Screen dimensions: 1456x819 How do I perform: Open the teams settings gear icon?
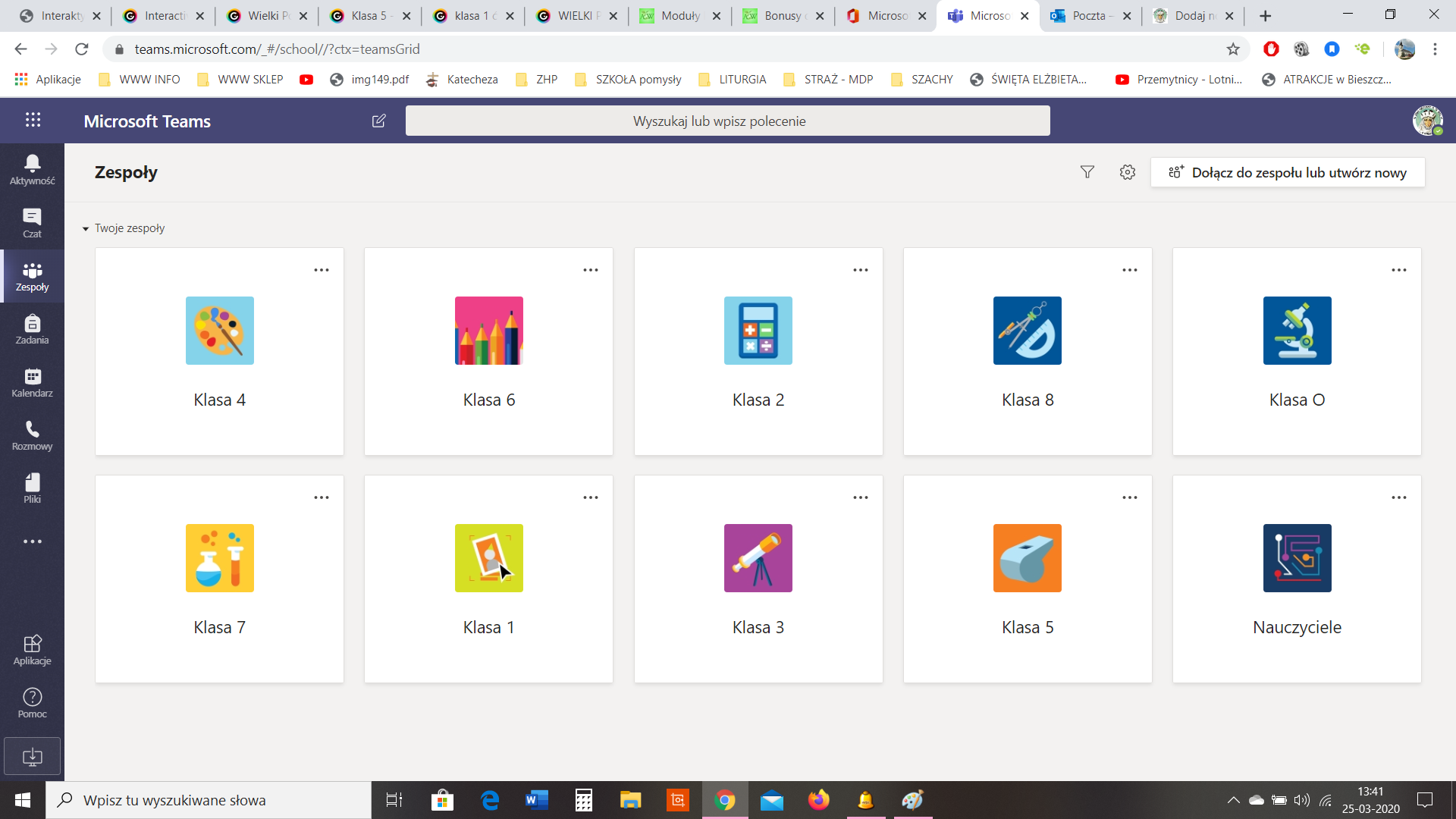click(1128, 172)
